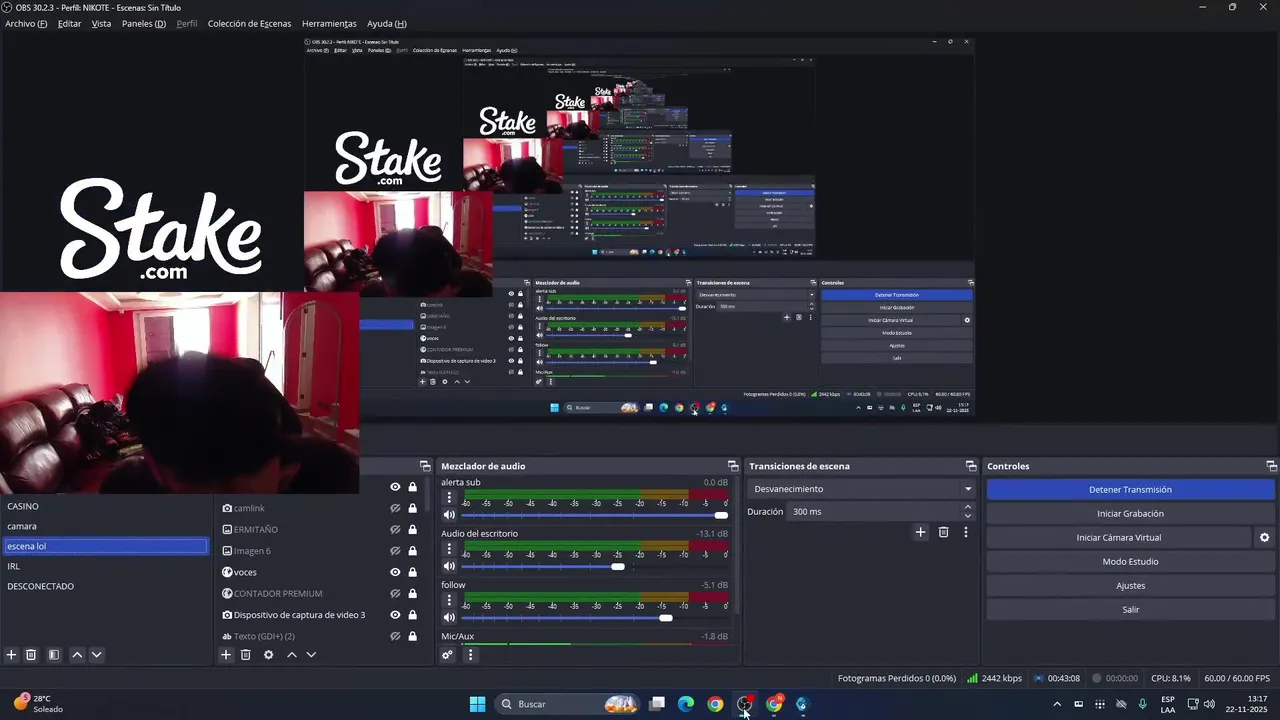1280x720 pixels.
Task: Click Detener Transmisión button
Action: [1130, 489]
